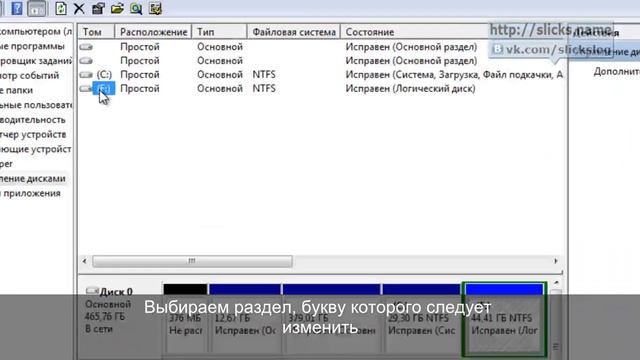Sort by the Состояние column header
The image size is (640, 360).
(370, 32)
